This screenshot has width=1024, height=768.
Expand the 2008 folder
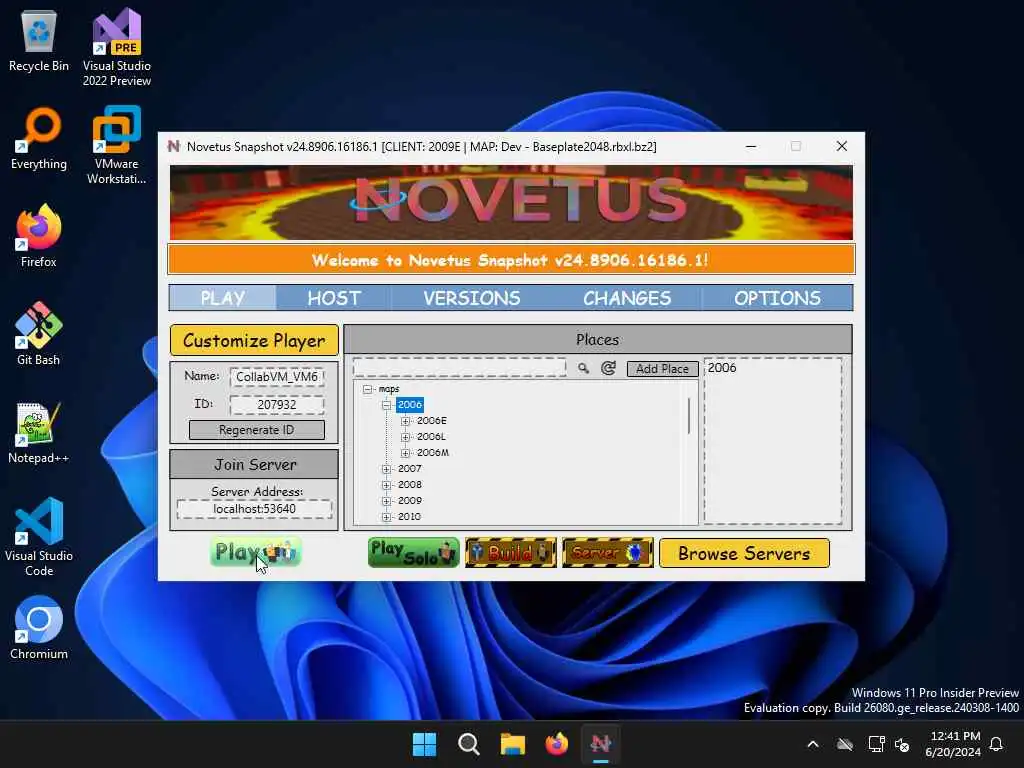pyautogui.click(x=387, y=485)
